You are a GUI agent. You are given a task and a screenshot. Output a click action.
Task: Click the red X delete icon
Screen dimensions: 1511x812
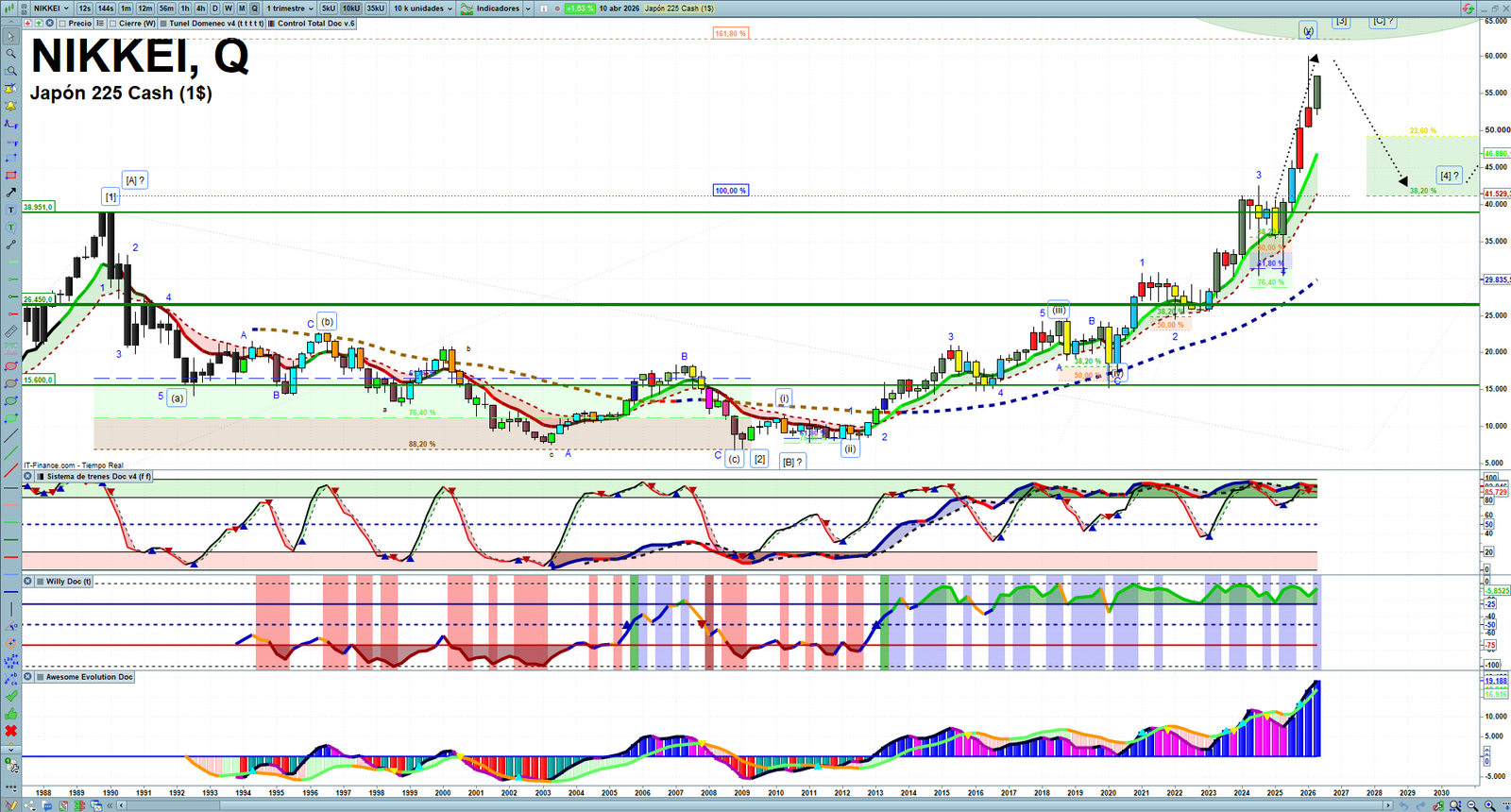coord(11,731)
